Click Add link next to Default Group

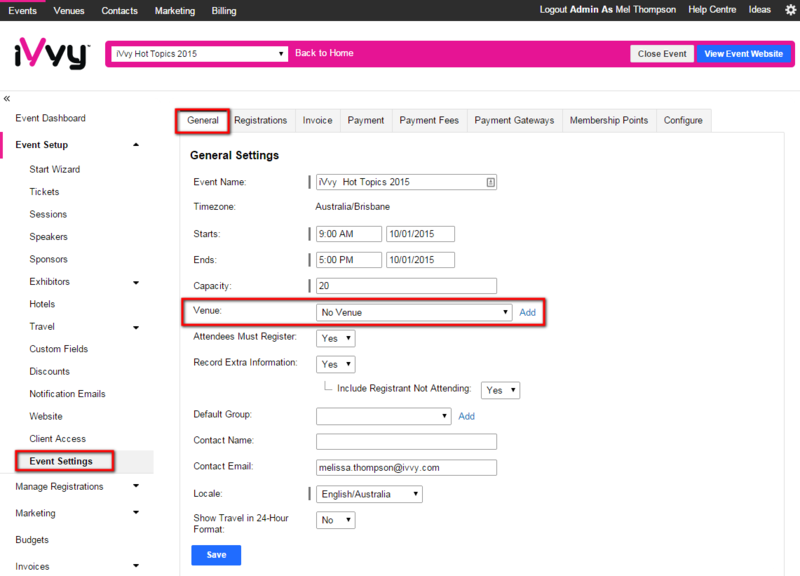coord(466,416)
